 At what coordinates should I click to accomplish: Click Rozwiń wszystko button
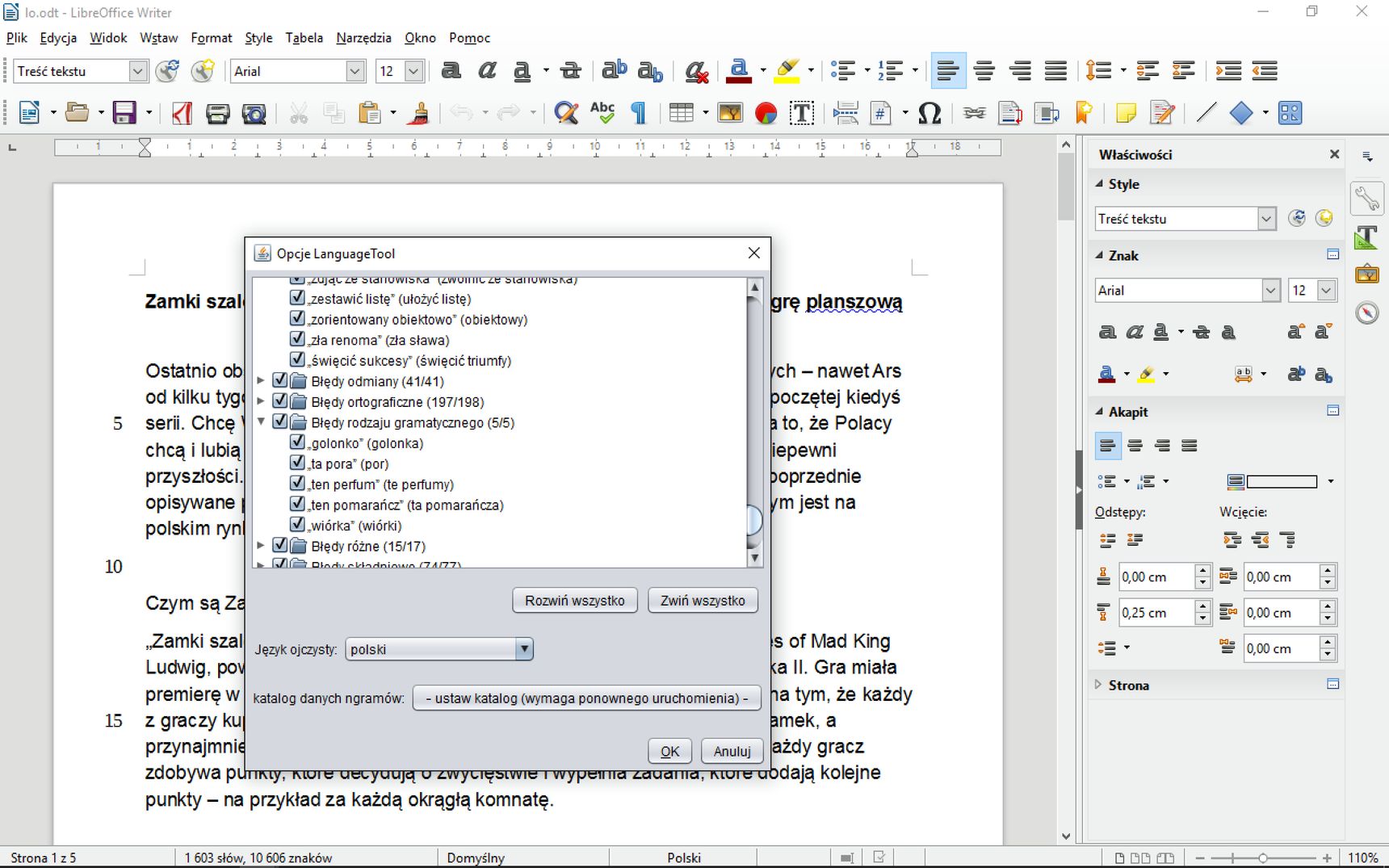575,600
